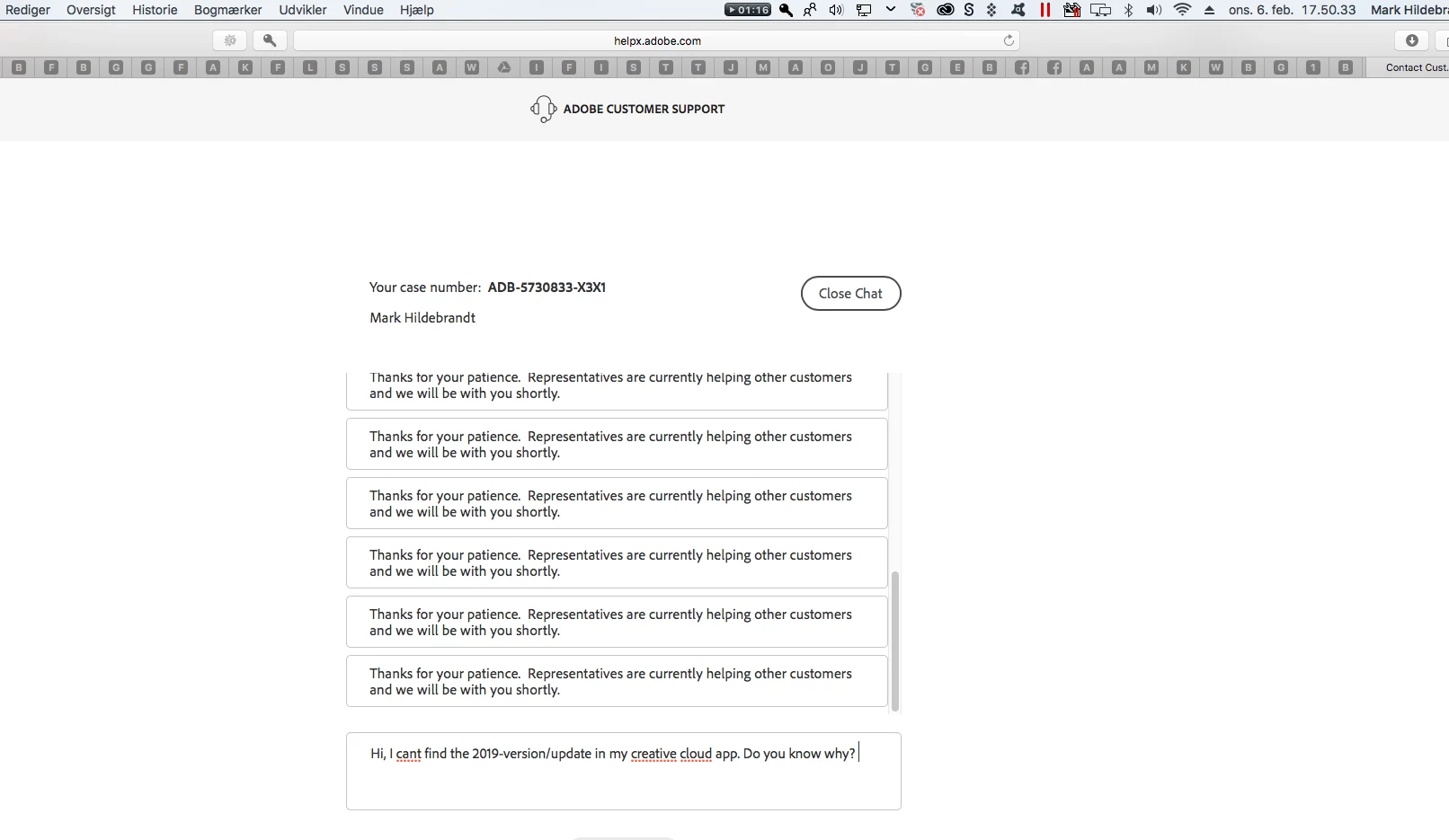
Task: Click the cloud with red X menu bar icon
Action: coord(918,10)
